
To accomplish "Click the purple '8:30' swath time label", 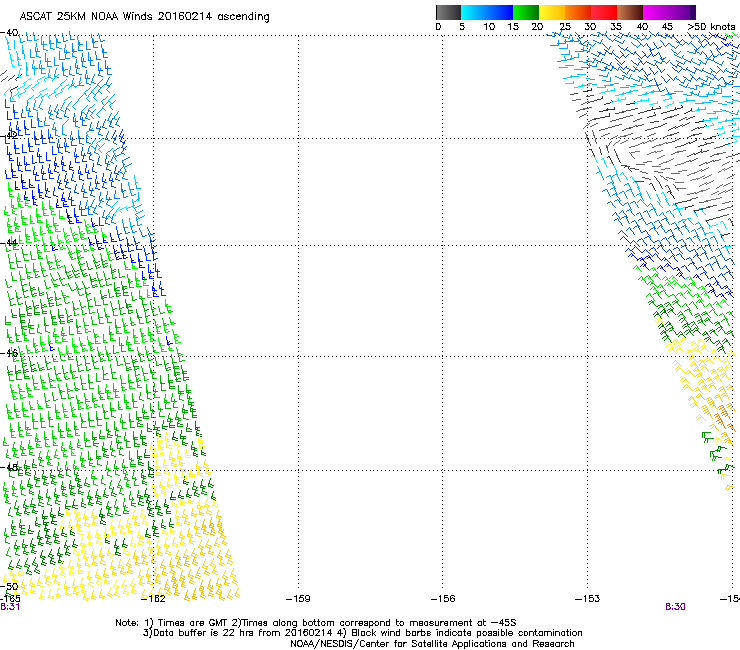I will click(675, 607).
